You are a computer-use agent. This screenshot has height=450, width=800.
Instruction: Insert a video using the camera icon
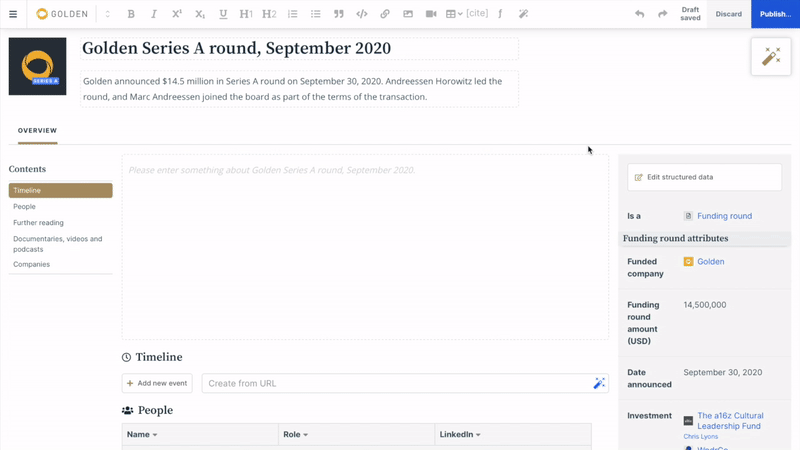click(431, 14)
